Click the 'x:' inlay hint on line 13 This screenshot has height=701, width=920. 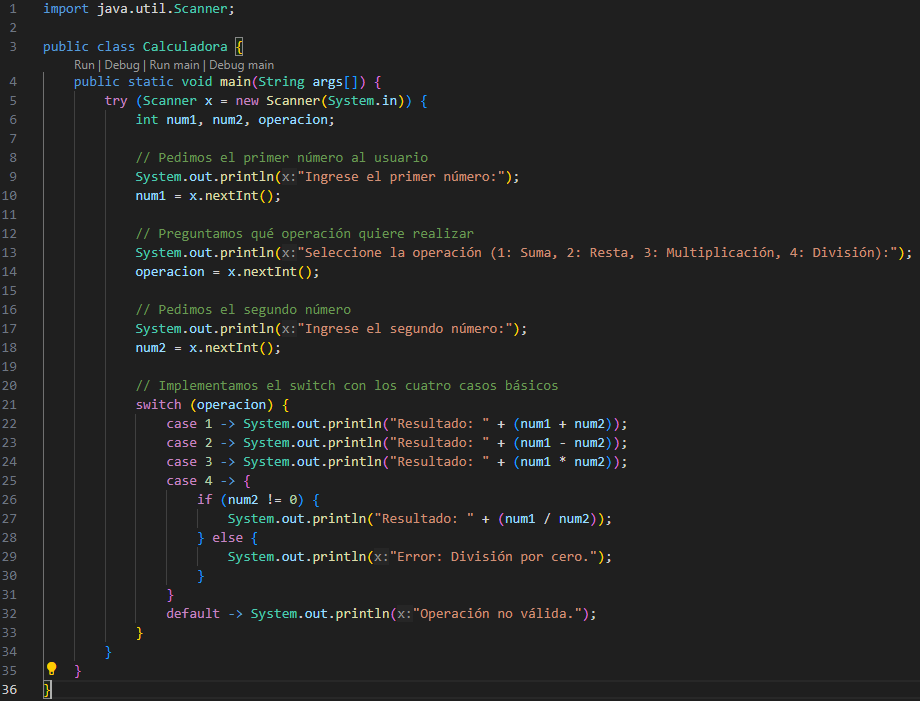pyautogui.click(x=289, y=253)
